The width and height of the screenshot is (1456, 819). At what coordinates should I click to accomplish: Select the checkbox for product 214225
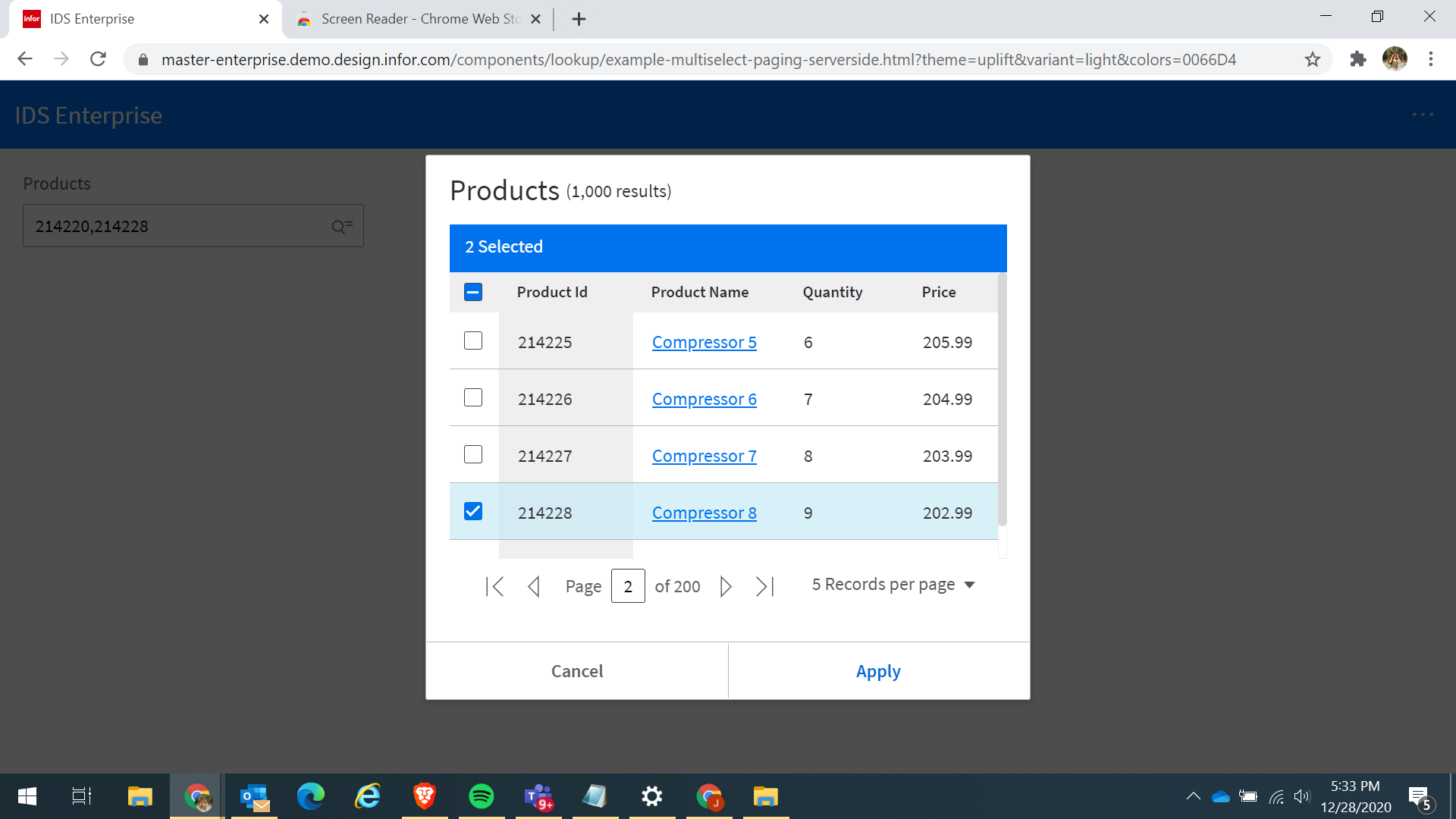pyautogui.click(x=473, y=340)
